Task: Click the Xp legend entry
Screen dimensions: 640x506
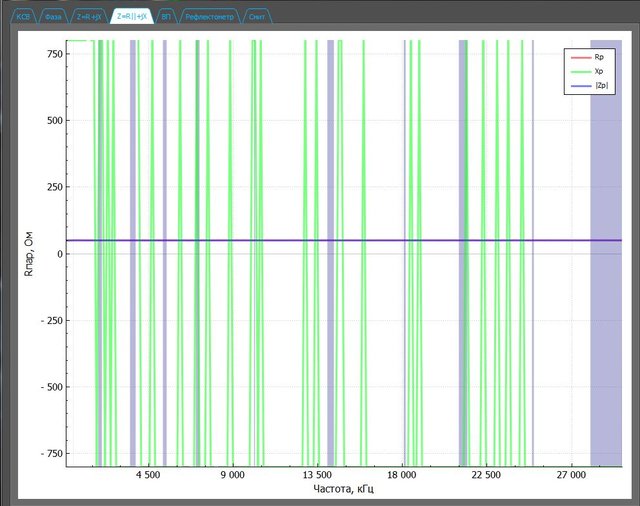Action: (x=598, y=72)
